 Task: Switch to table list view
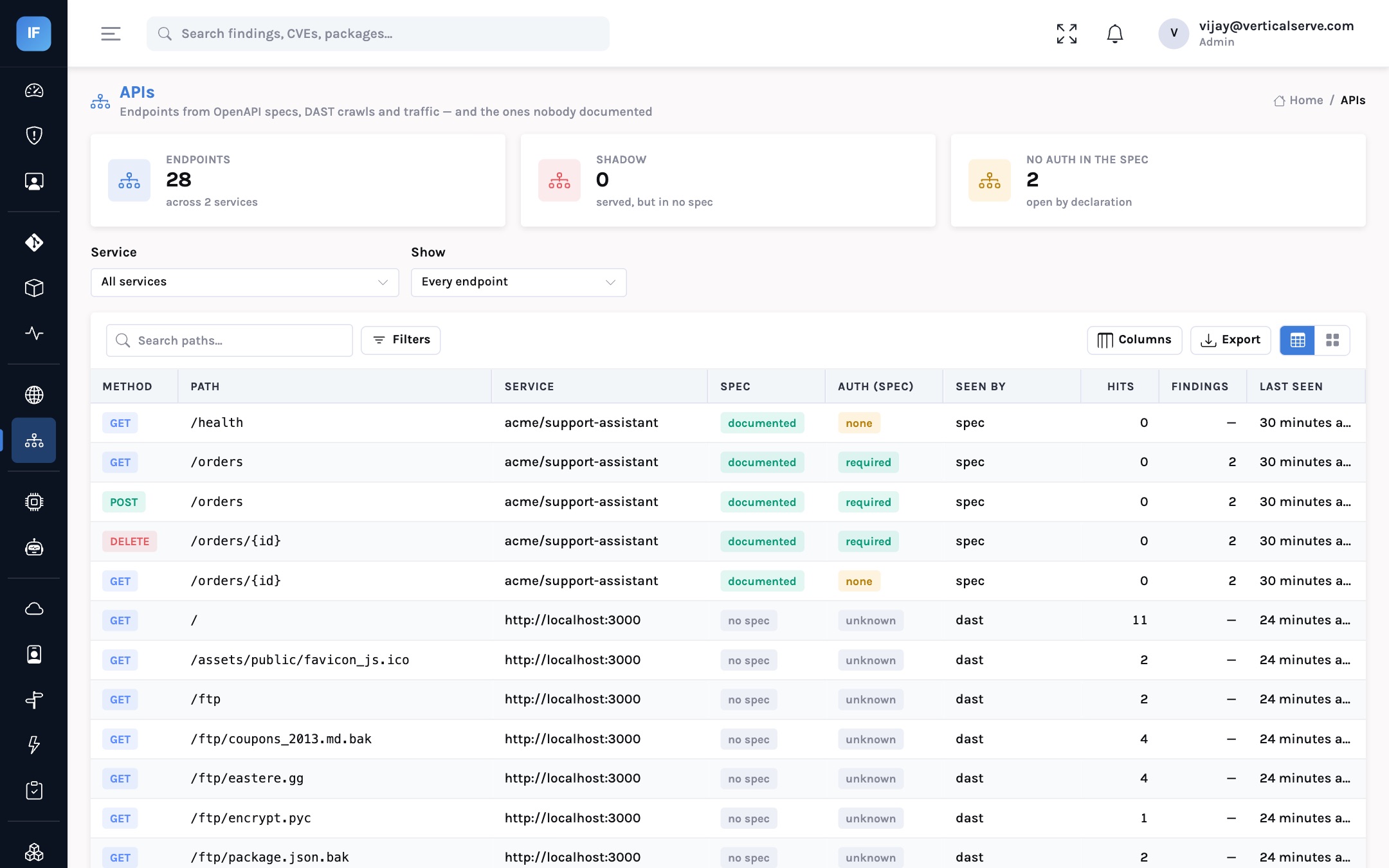tap(1298, 340)
